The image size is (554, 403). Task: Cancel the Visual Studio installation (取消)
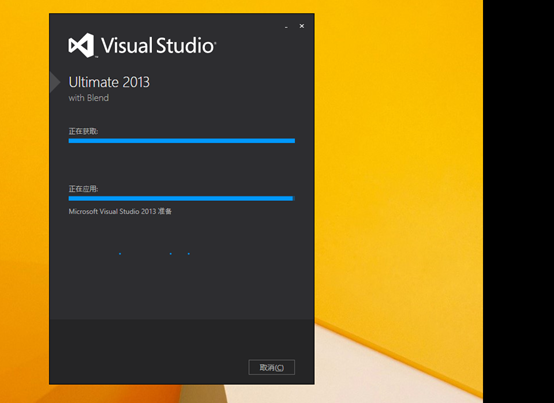click(271, 367)
